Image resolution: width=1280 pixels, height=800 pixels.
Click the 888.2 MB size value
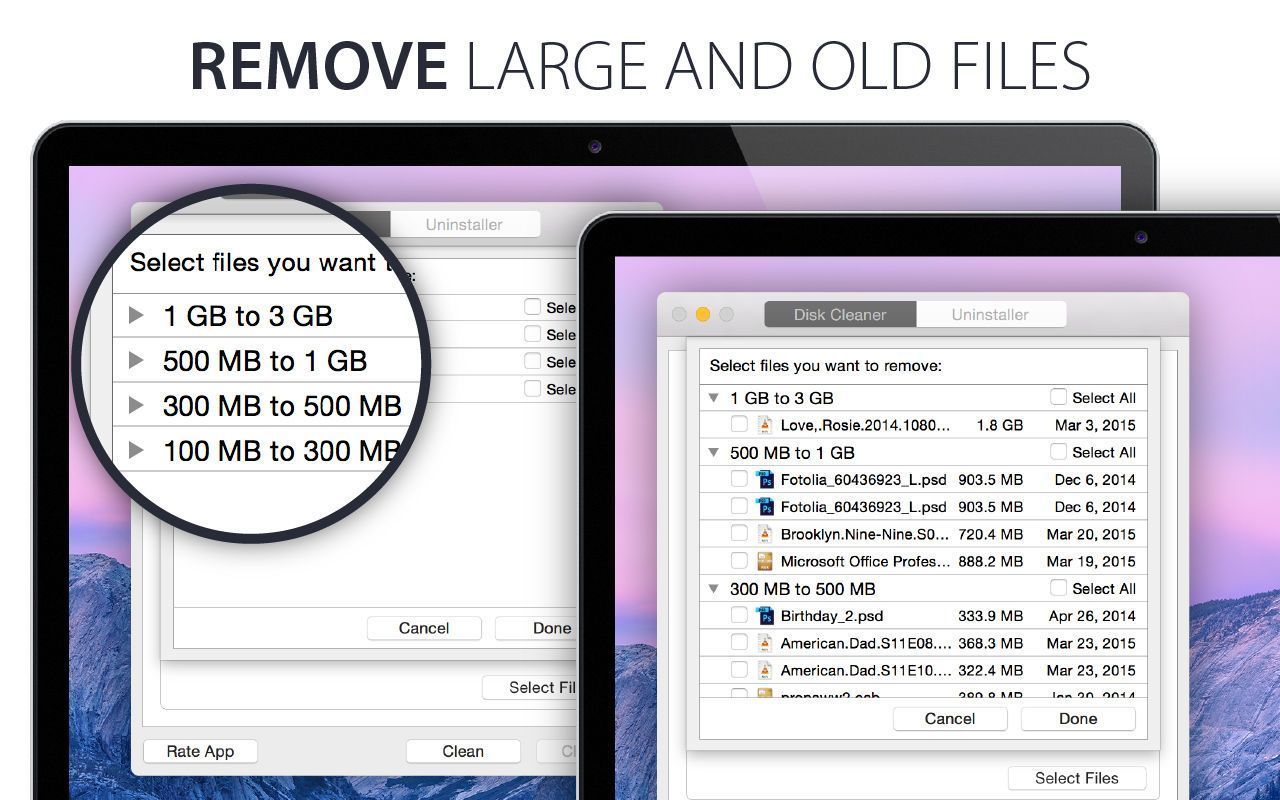pos(991,561)
